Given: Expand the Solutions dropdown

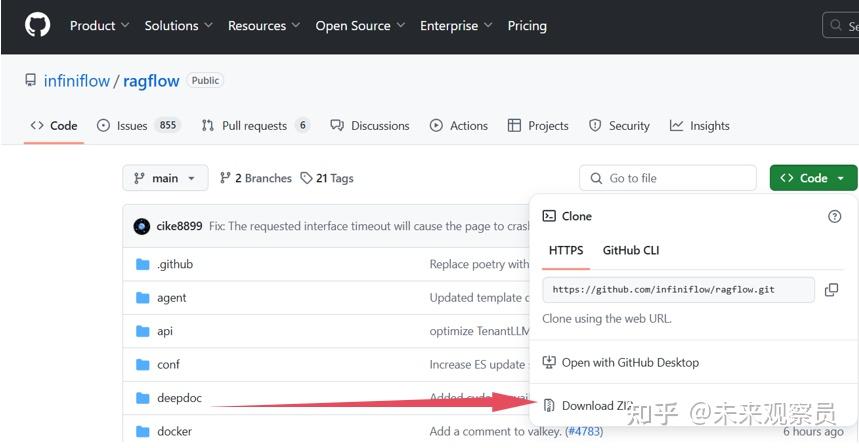Looking at the screenshot, I should 178,26.
